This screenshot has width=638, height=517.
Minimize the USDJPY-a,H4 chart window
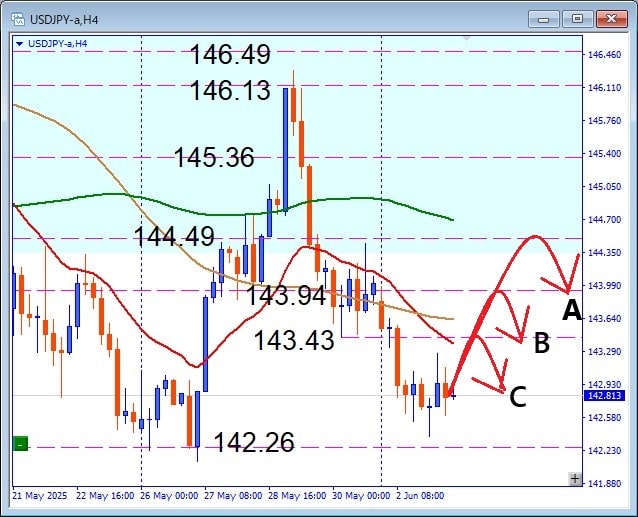[544, 19]
